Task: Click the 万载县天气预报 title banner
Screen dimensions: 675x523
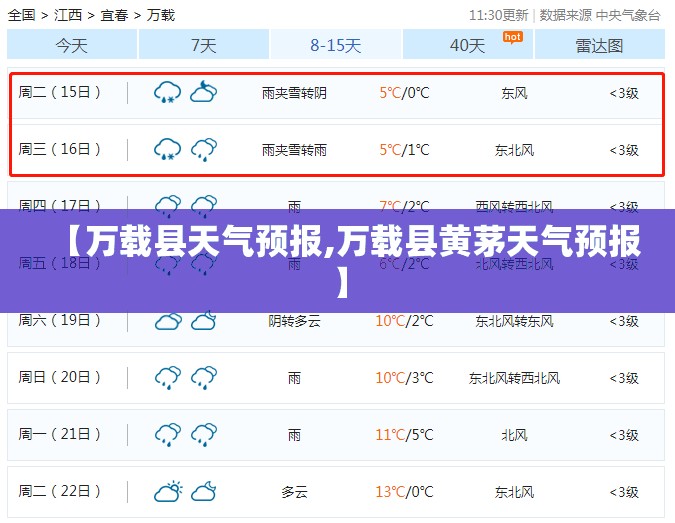Action: [x=338, y=261]
